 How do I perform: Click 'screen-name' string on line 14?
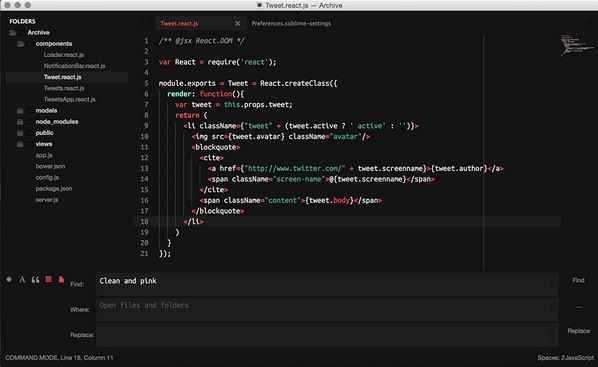coord(299,179)
